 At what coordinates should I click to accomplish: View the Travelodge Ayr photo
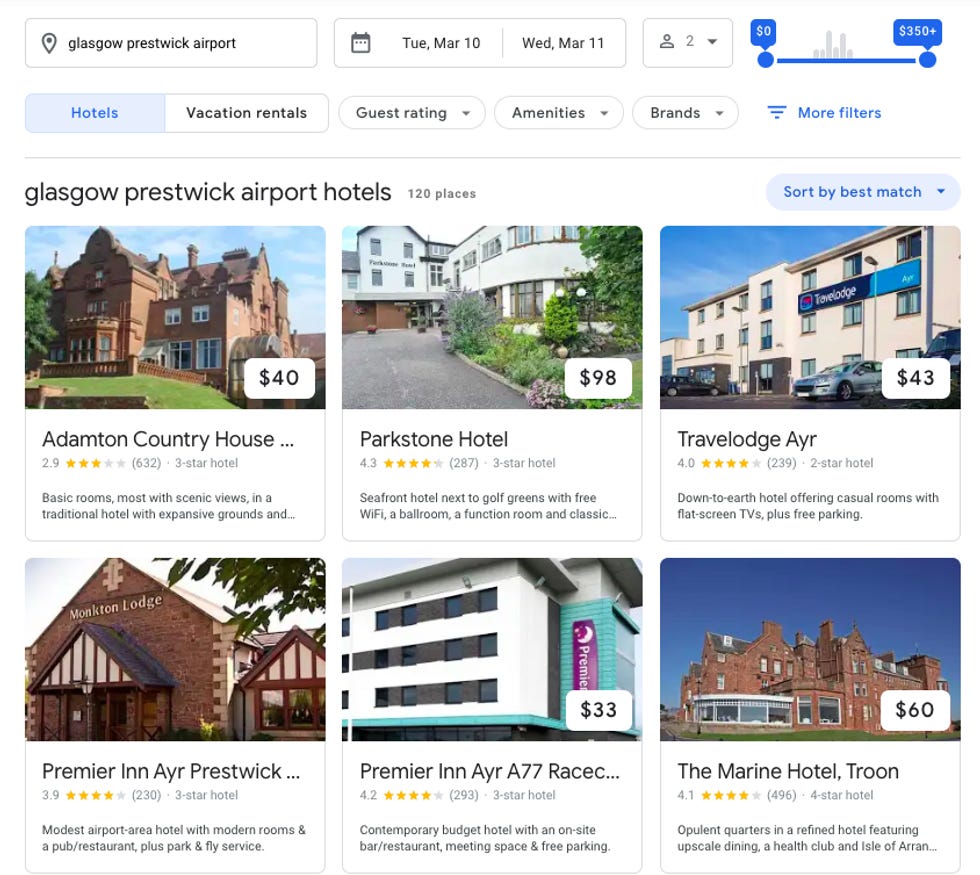(x=810, y=318)
